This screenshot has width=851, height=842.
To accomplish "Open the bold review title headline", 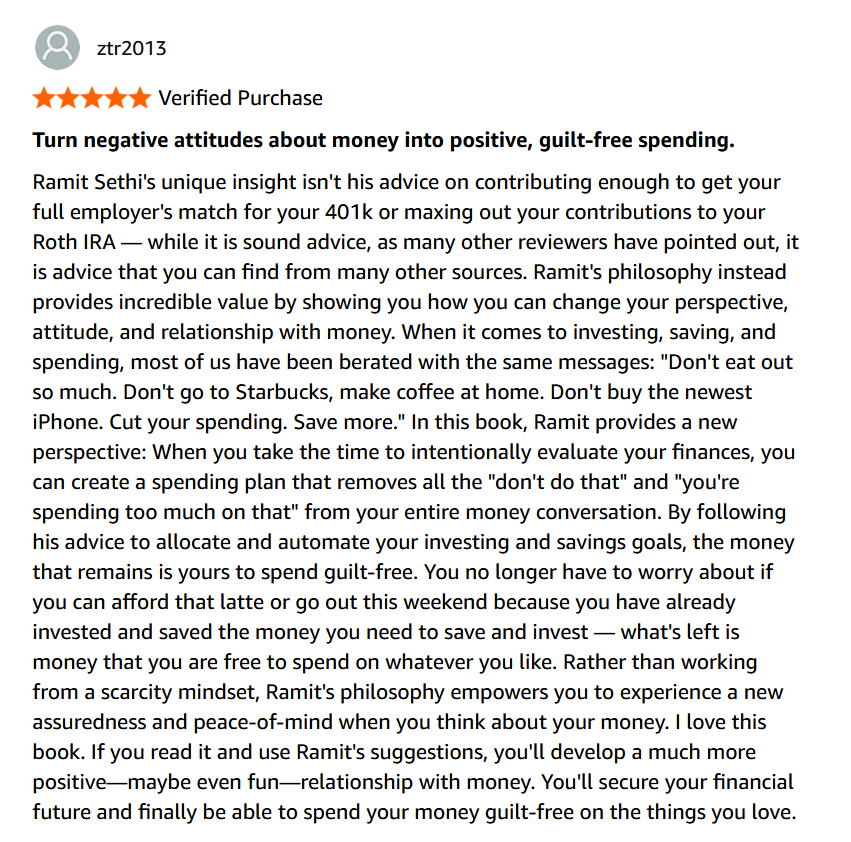I will pos(383,140).
